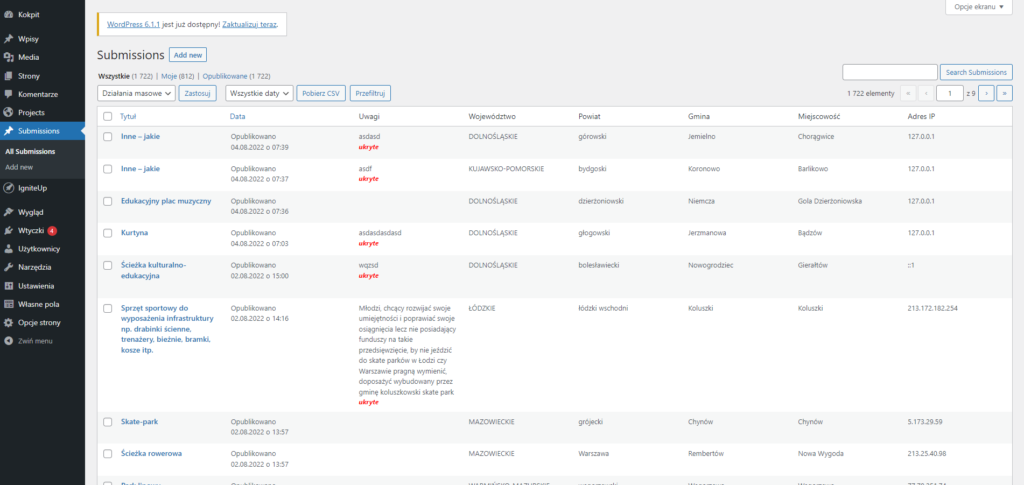Show the Moje (812) filter
The width and height of the screenshot is (1024, 485).
(x=178, y=76)
